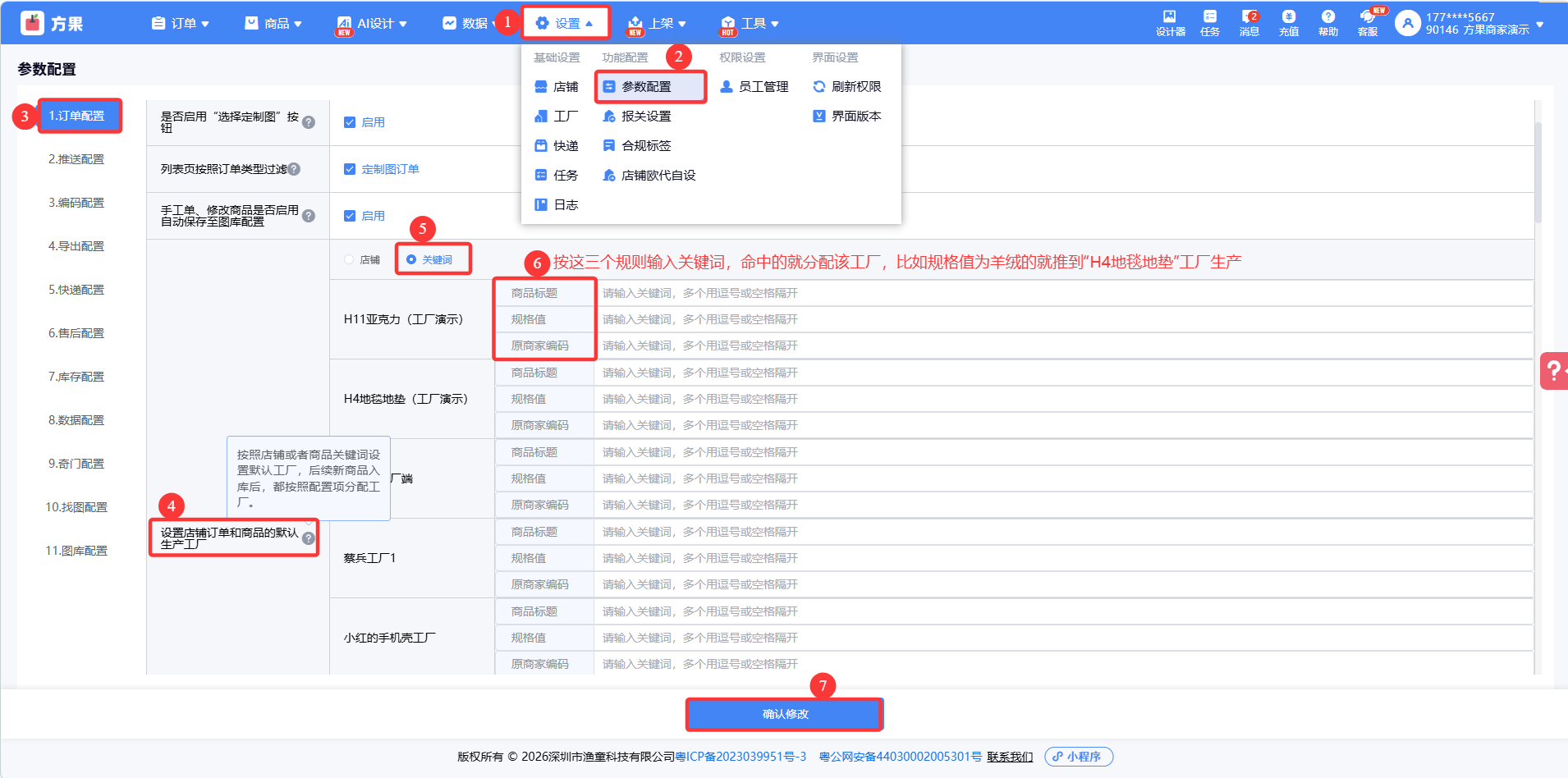Open the 充值 recharge icon
1568x778 pixels.
pos(1288,23)
